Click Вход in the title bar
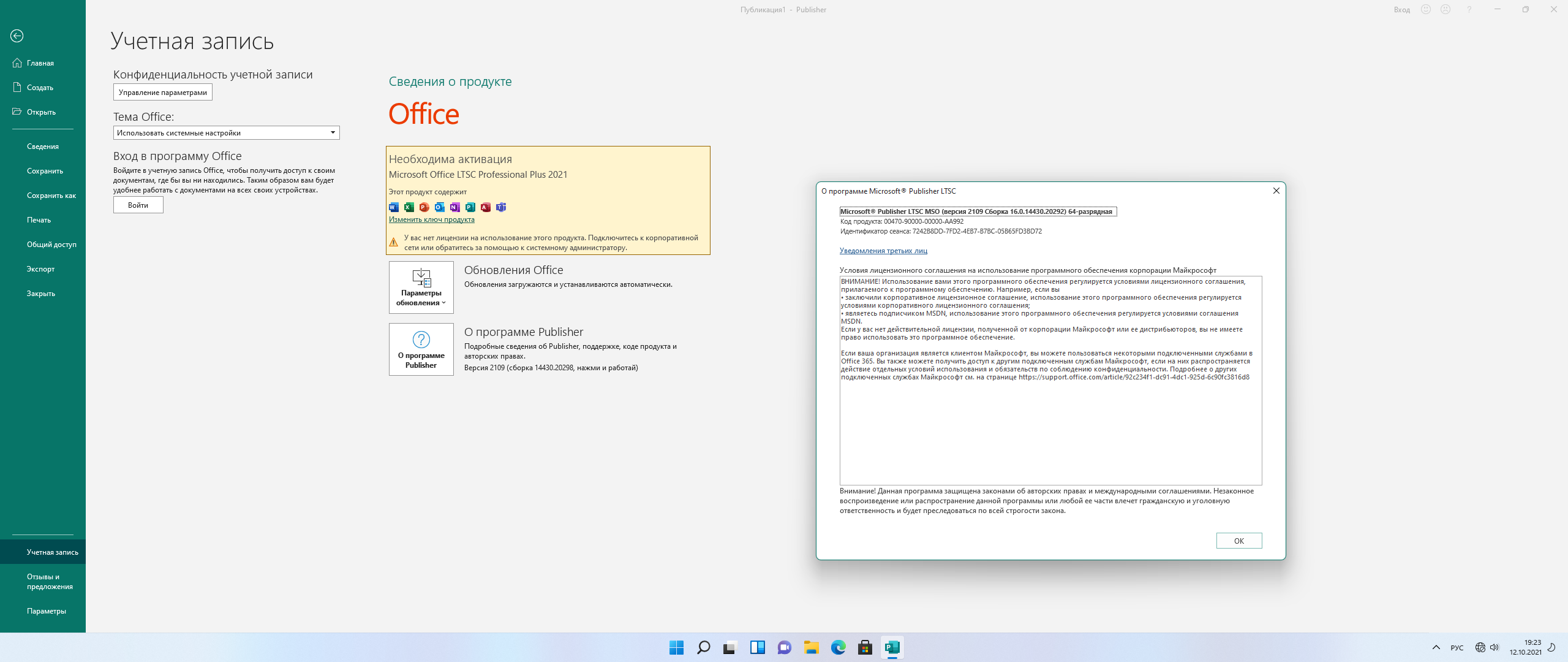 click(x=1402, y=10)
